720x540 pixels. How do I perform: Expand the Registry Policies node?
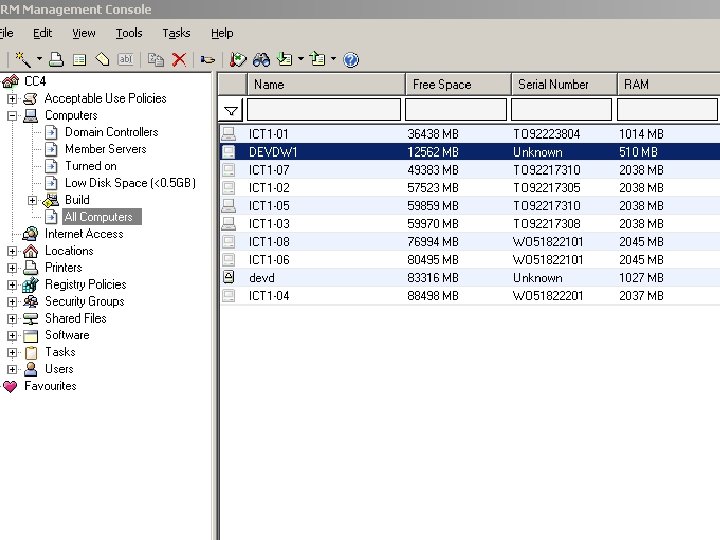tap(12, 285)
